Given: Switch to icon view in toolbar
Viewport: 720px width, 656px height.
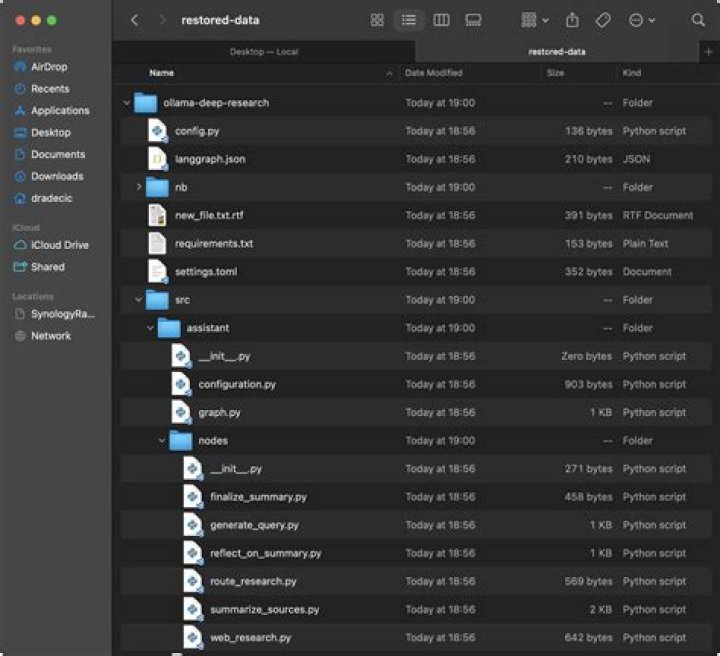Looking at the screenshot, I should pos(377,20).
